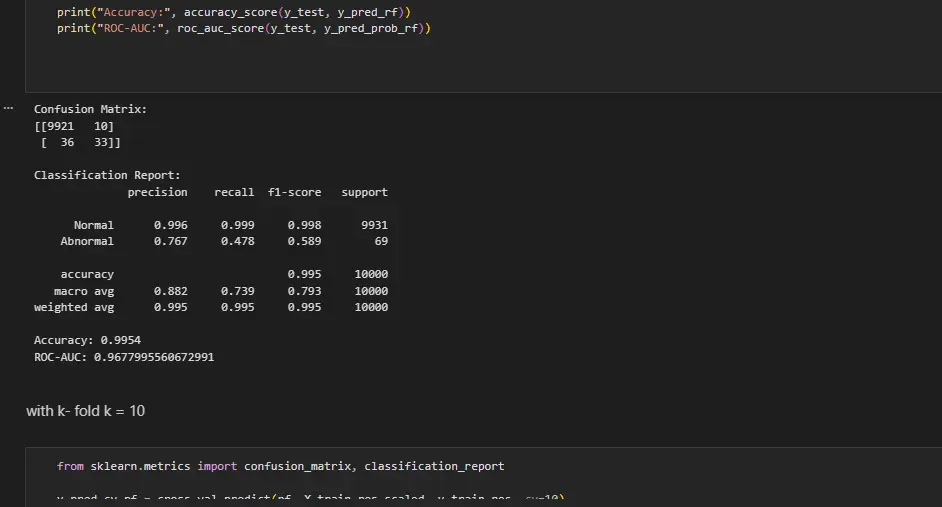Click the 'Accuracy: 0.9954' output line
This screenshot has height=507, width=942.
point(87,341)
